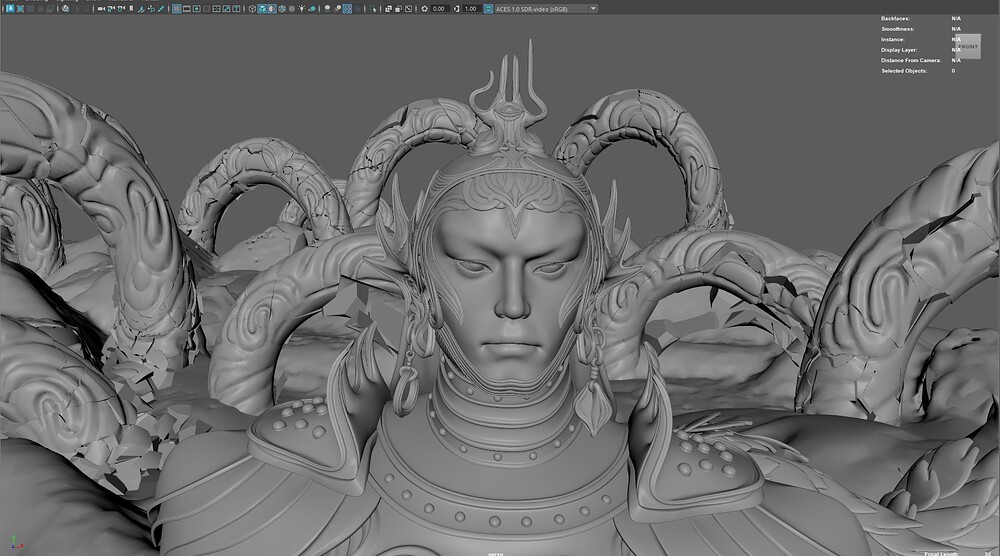
Task: Enable Wireframe shading cube icon
Action: (x=251, y=8)
